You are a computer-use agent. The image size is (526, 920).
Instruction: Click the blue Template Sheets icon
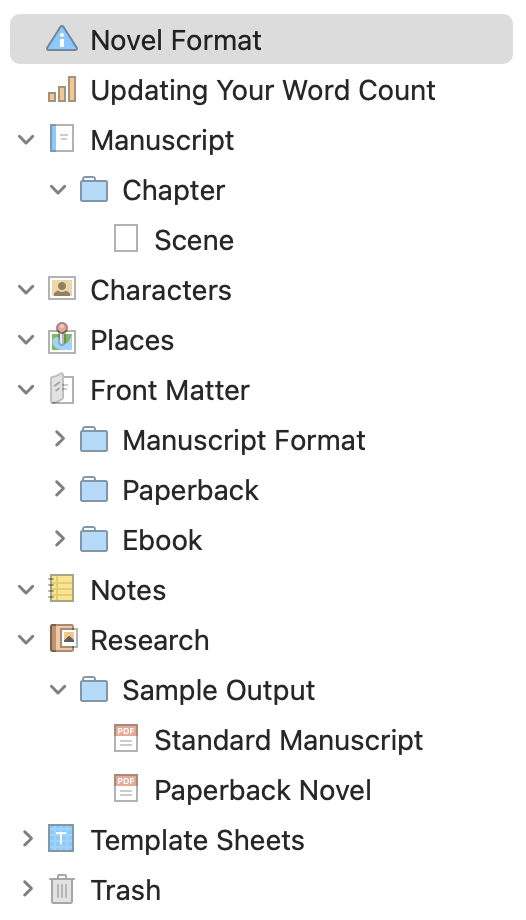click(62, 839)
